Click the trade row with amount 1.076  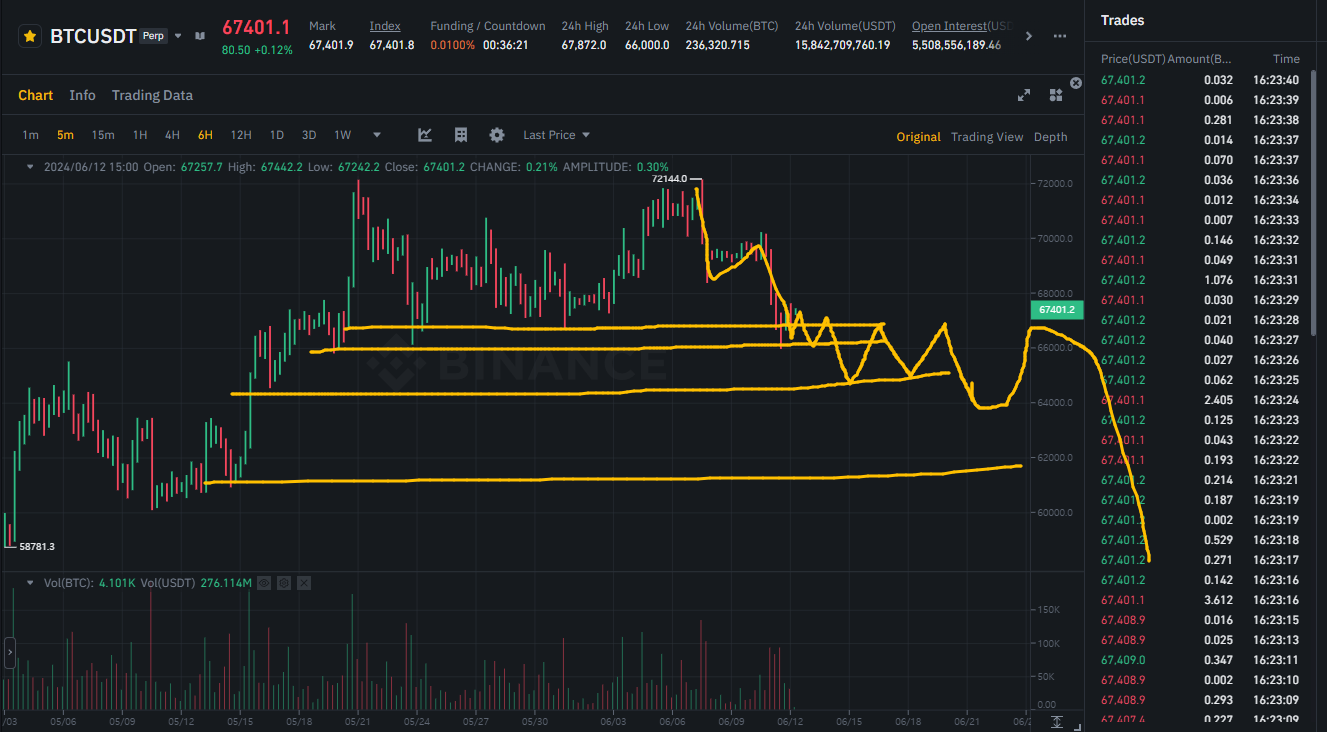point(1200,280)
